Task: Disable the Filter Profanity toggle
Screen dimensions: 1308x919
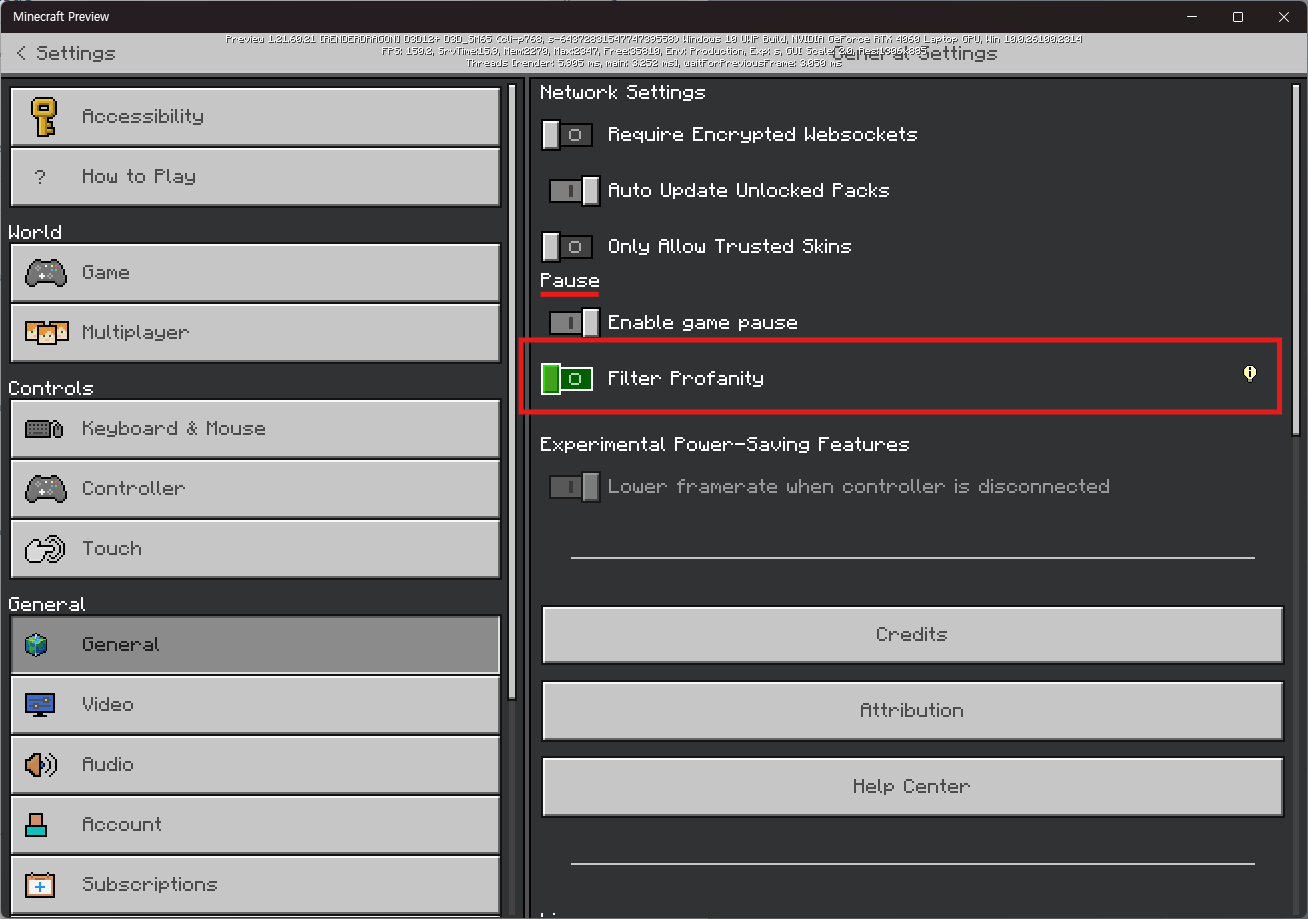Action: [x=567, y=379]
